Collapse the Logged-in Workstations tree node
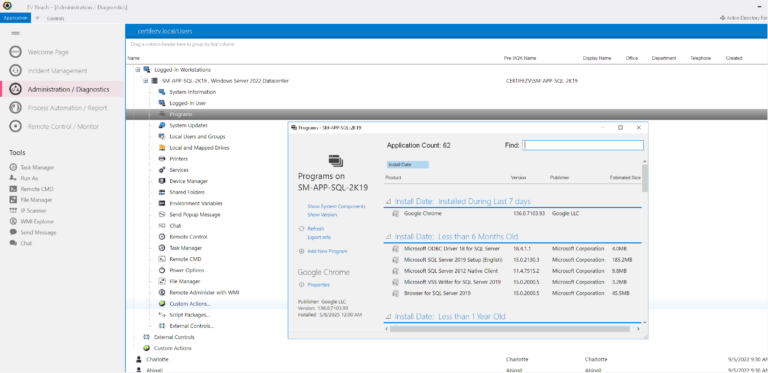The height and width of the screenshot is (373, 768). click(x=138, y=70)
